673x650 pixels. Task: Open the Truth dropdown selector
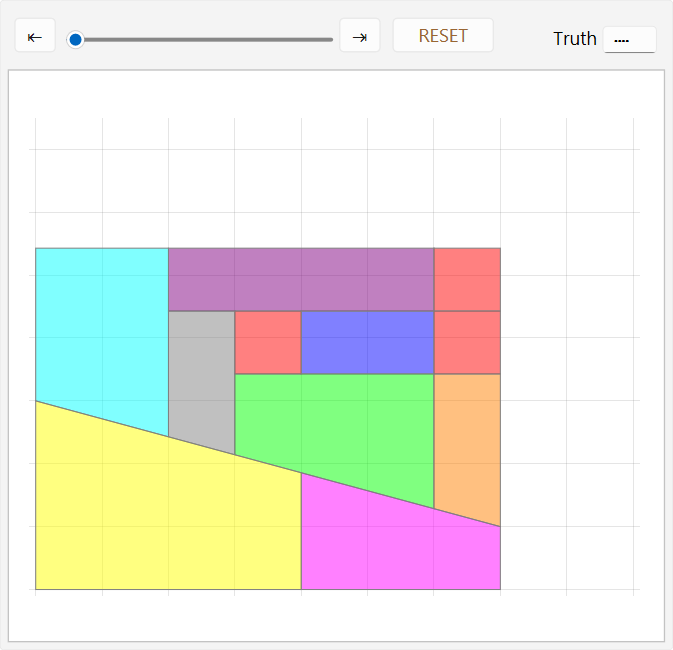[629, 39]
